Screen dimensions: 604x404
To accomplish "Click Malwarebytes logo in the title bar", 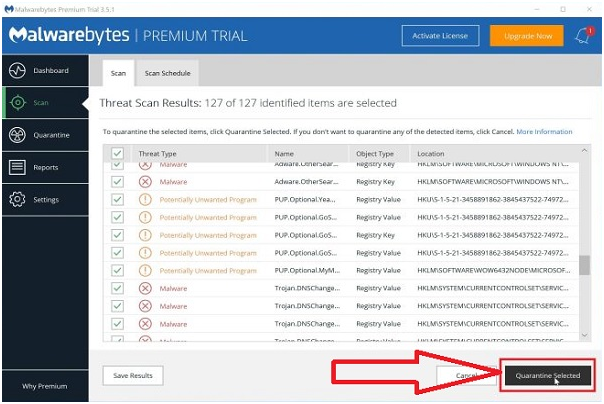I will (8, 9).
